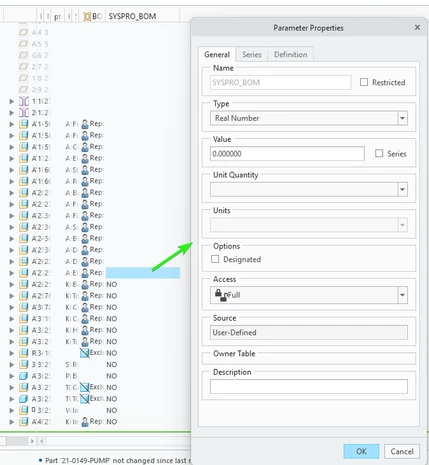The width and height of the screenshot is (429, 465).
Task: Expand the tree row with V In
Action: pos(12,410)
